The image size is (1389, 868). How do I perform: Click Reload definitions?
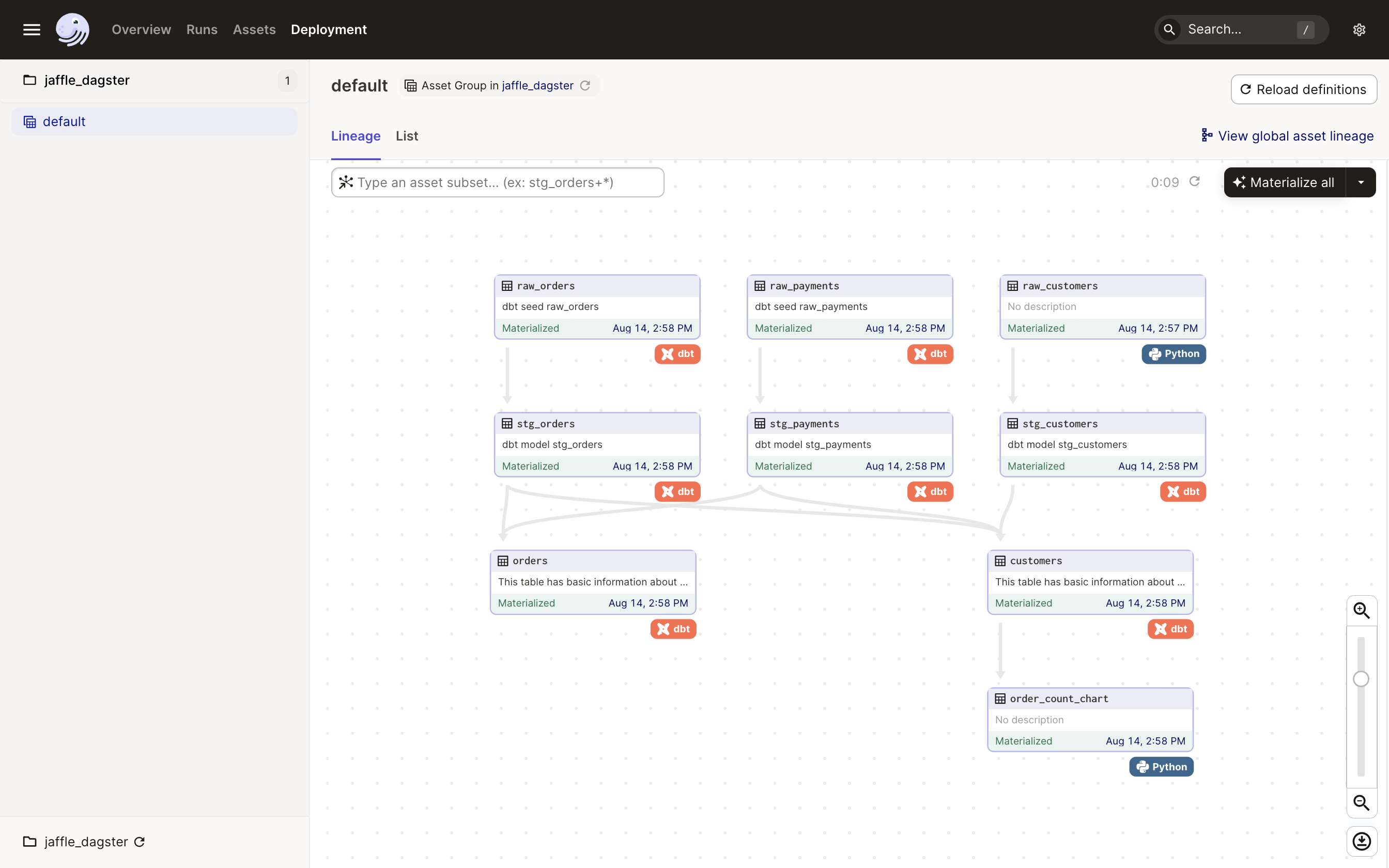pos(1303,89)
